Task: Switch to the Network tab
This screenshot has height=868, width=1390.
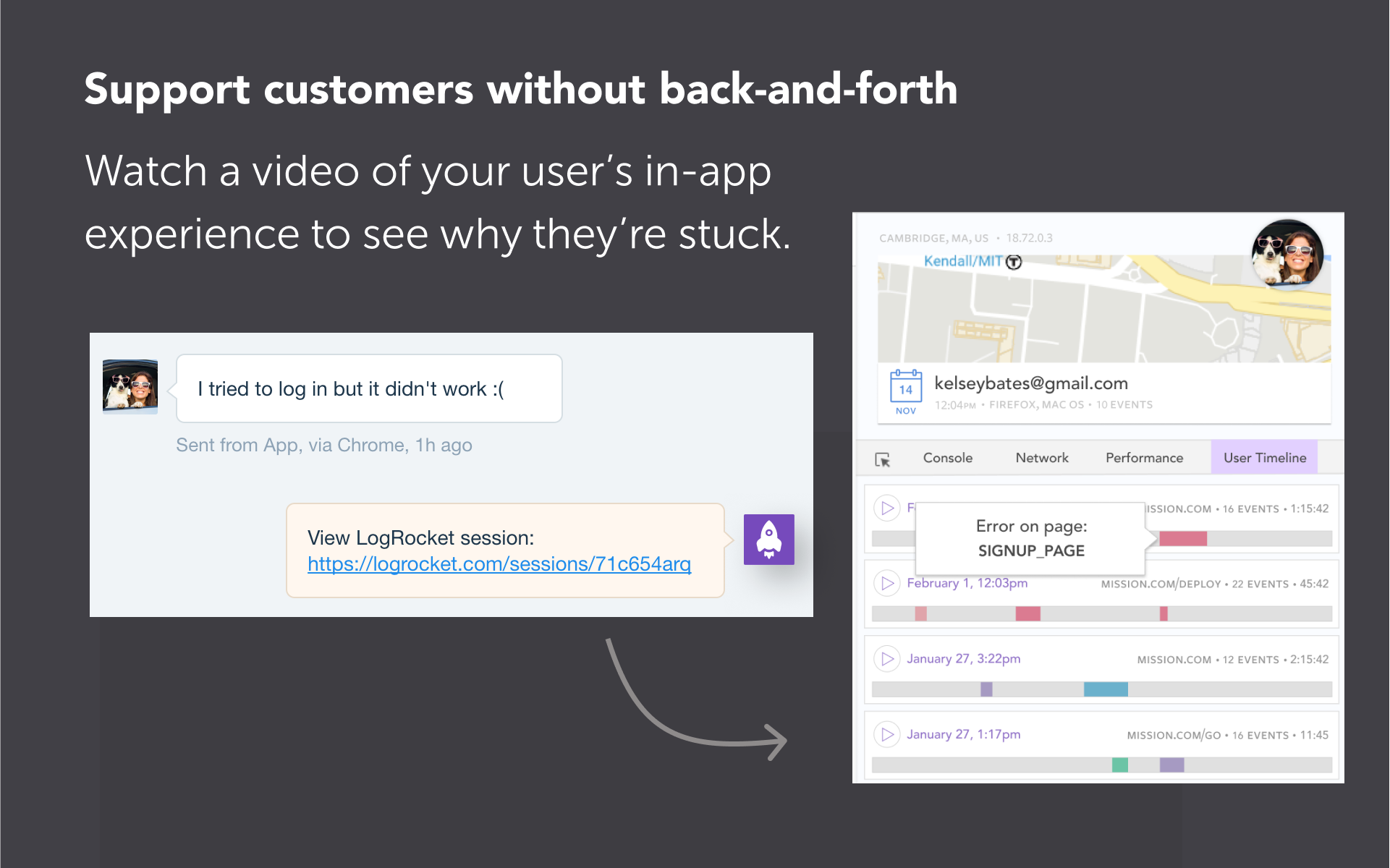Action: pos(1041,458)
